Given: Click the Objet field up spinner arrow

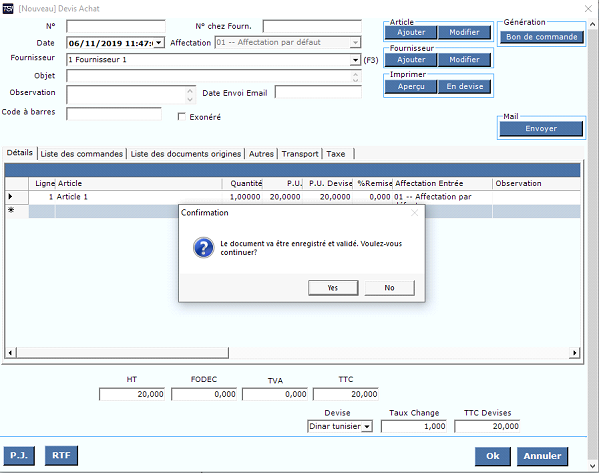Looking at the screenshot, I should click(355, 73).
